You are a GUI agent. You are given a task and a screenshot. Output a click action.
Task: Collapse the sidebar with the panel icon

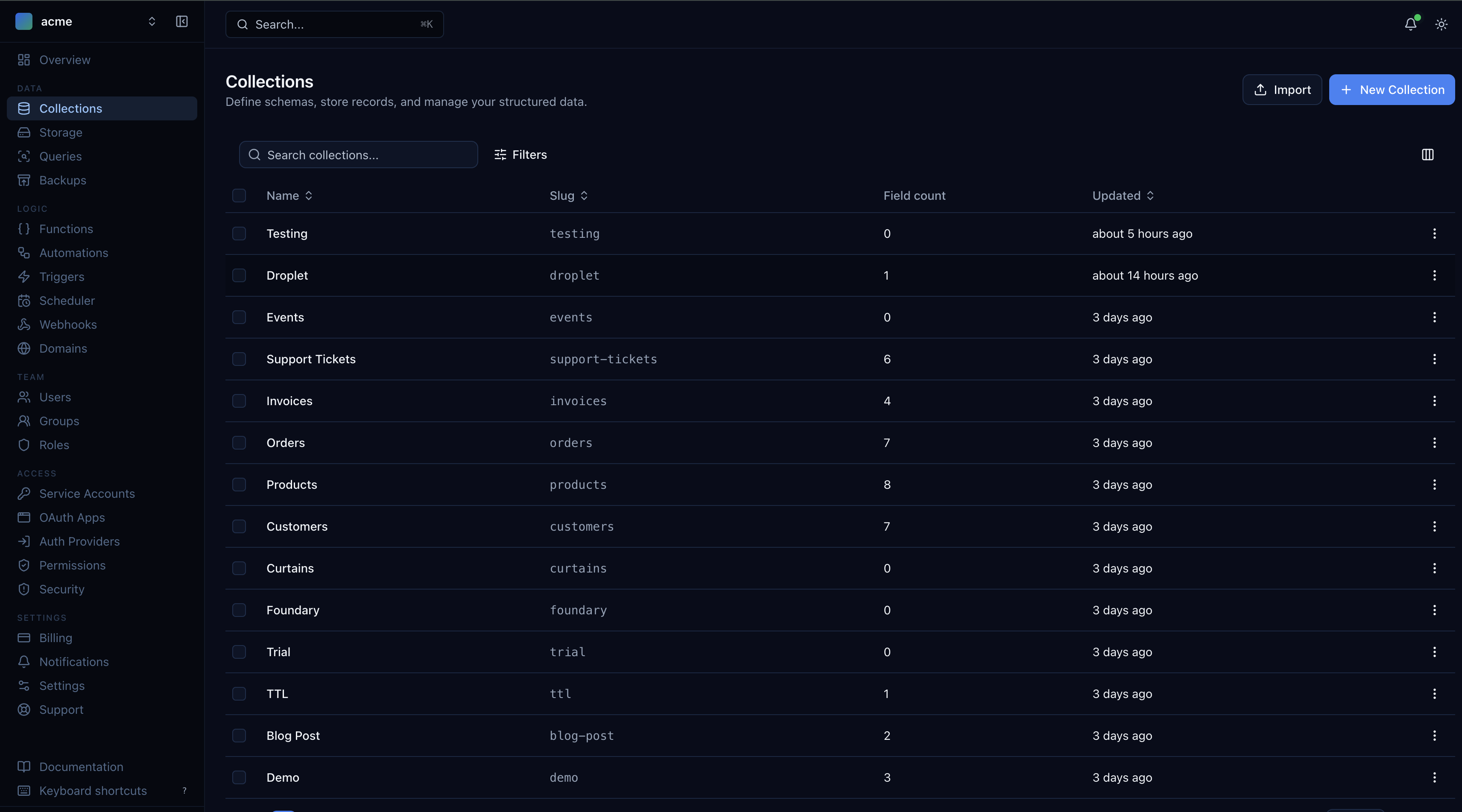tap(181, 22)
